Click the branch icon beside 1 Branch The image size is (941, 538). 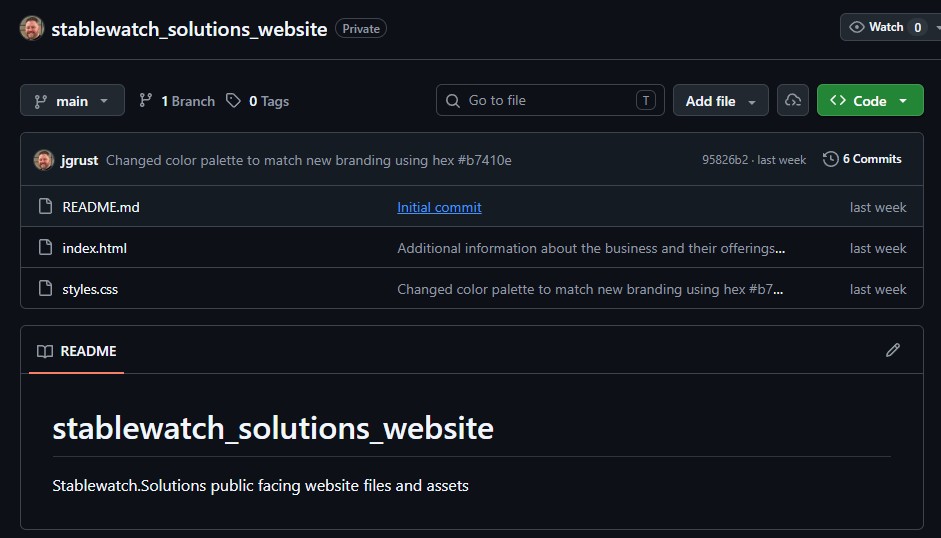[x=145, y=100]
